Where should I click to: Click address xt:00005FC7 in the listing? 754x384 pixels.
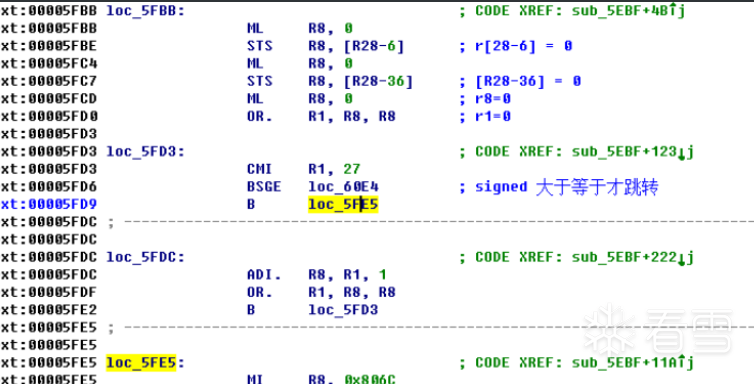pos(49,81)
